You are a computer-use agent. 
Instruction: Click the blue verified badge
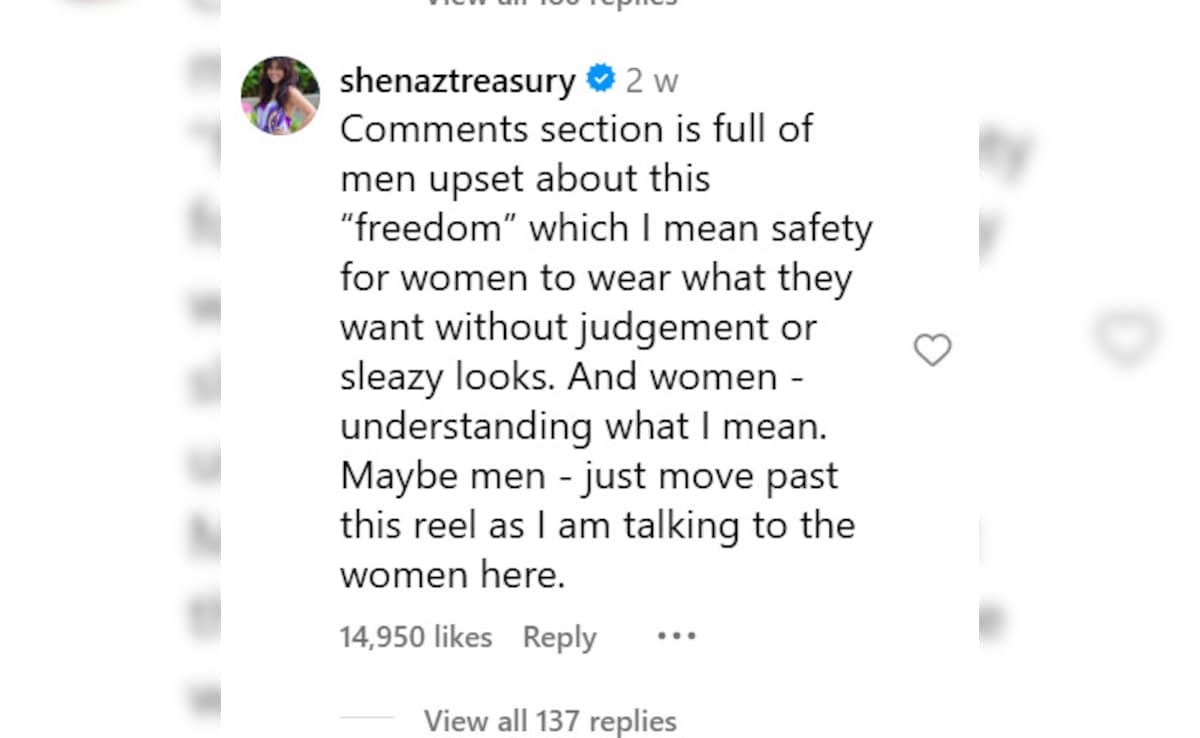point(600,79)
